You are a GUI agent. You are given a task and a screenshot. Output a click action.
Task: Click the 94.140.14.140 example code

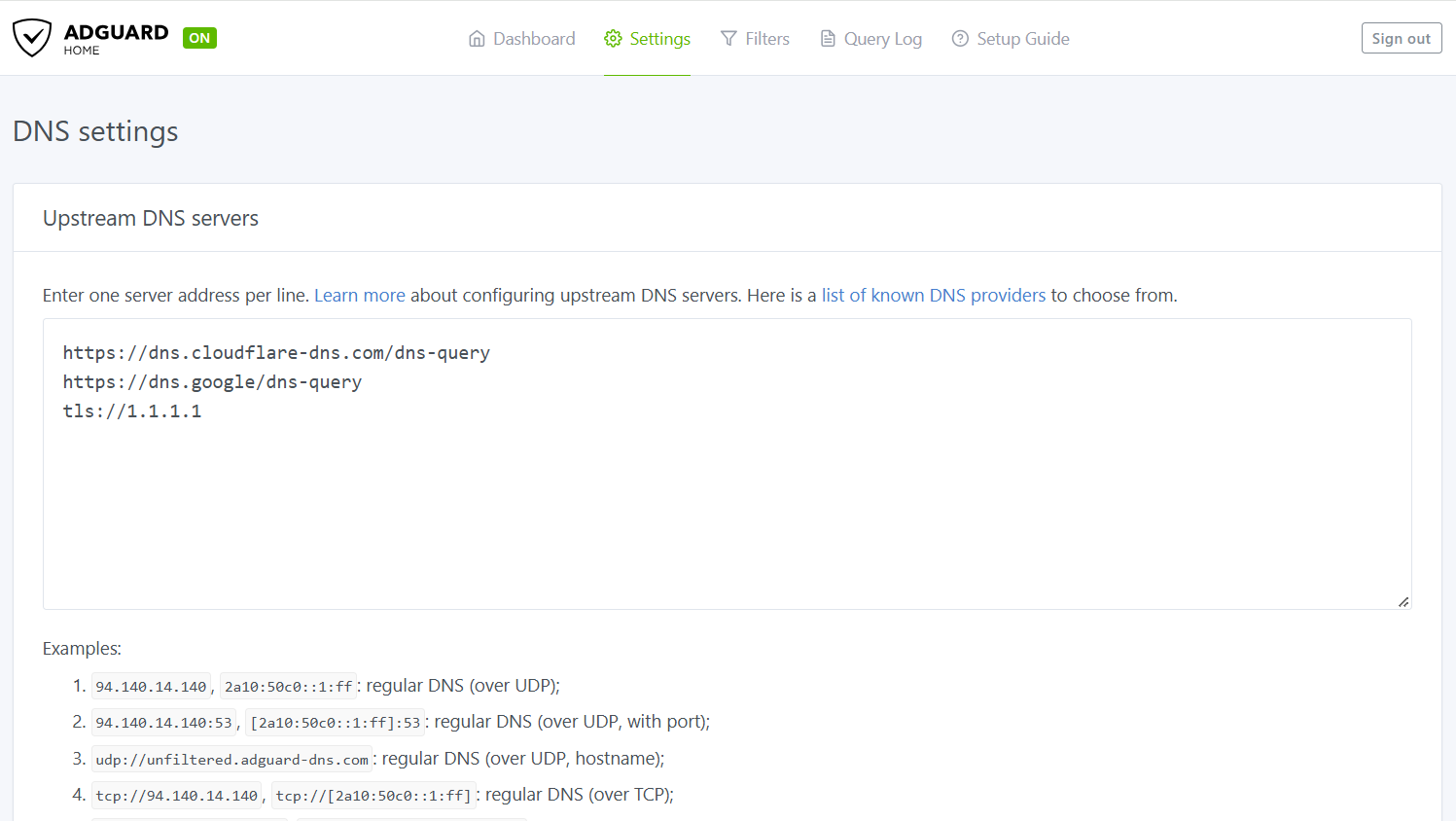(151, 686)
